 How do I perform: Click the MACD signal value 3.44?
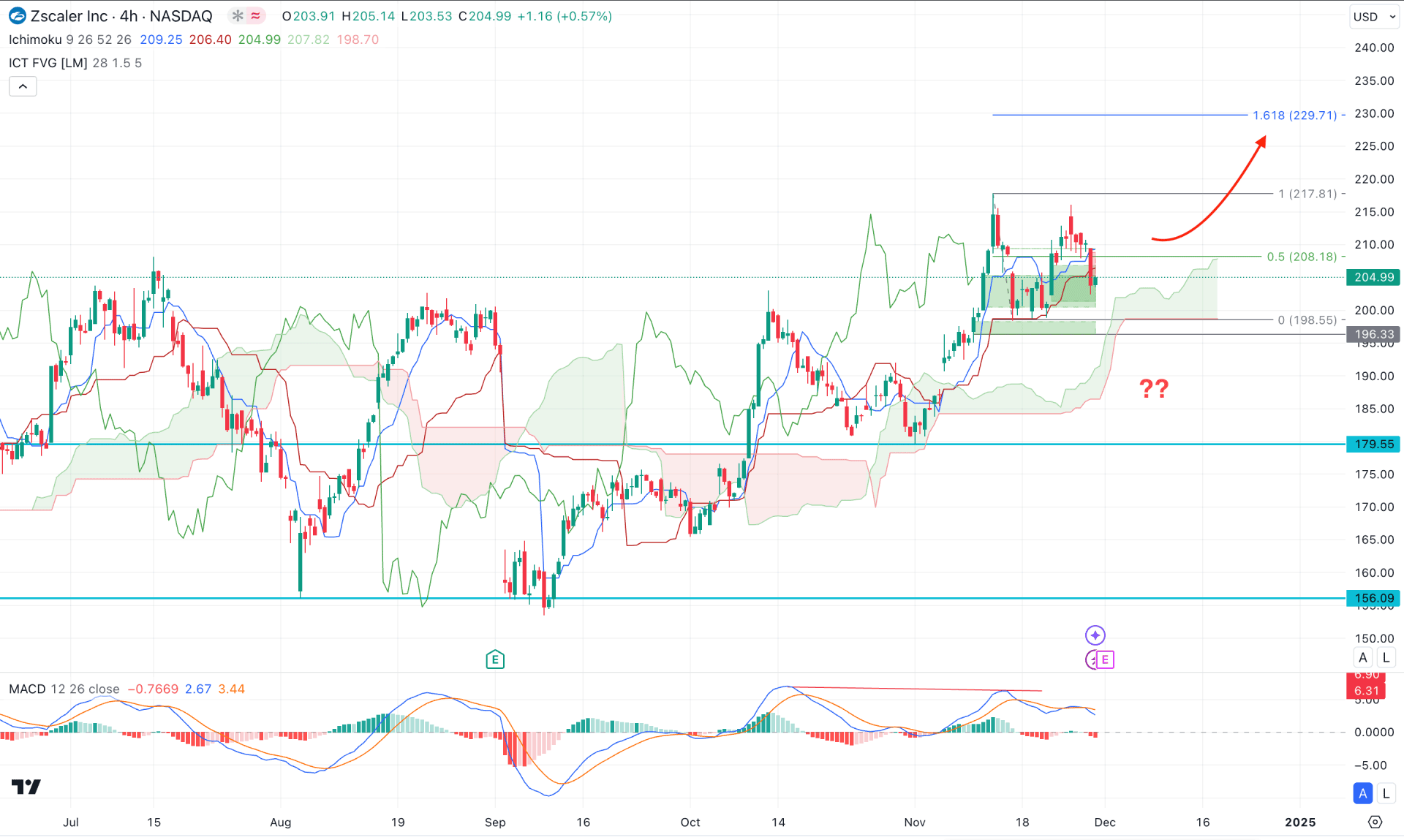point(231,689)
